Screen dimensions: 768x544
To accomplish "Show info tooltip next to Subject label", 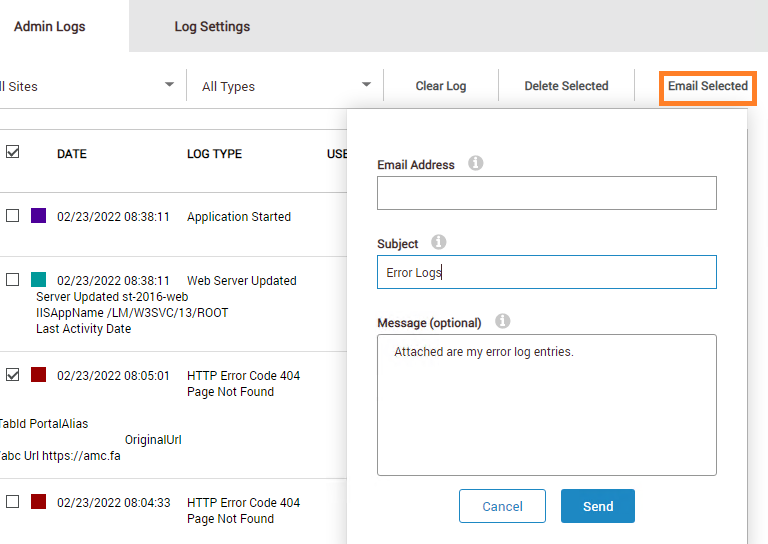I will tap(438, 242).
